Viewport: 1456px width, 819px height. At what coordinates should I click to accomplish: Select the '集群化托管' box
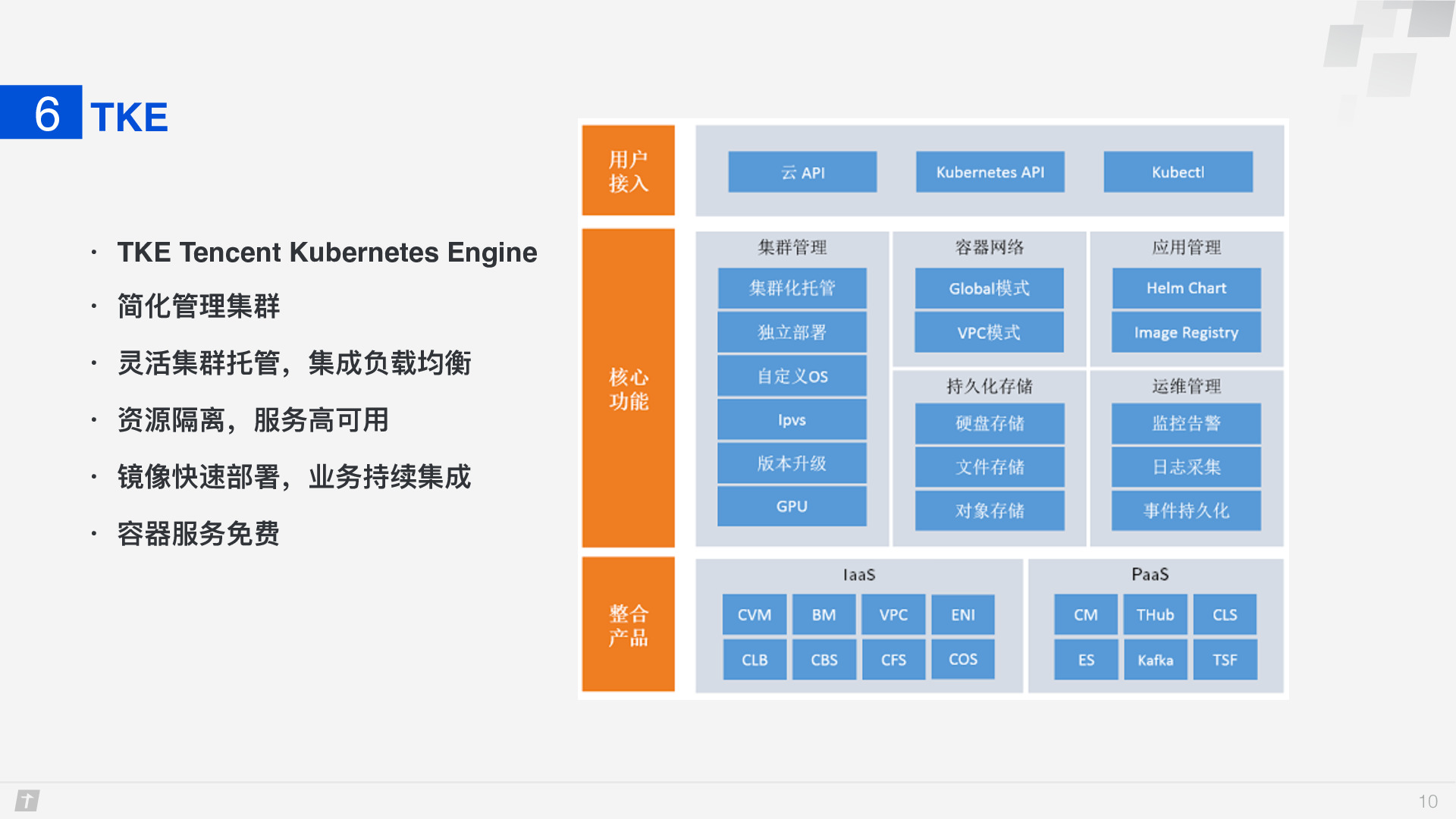(x=792, y=288)
